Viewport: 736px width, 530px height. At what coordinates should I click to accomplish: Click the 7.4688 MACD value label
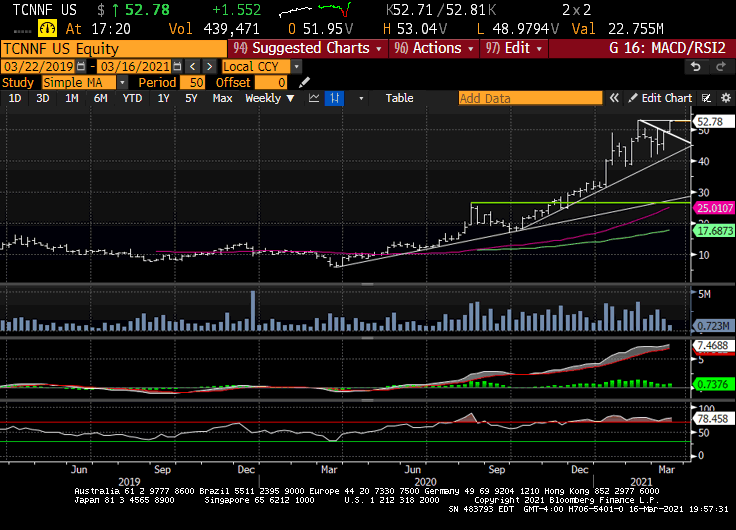click(x=713, y=346)
